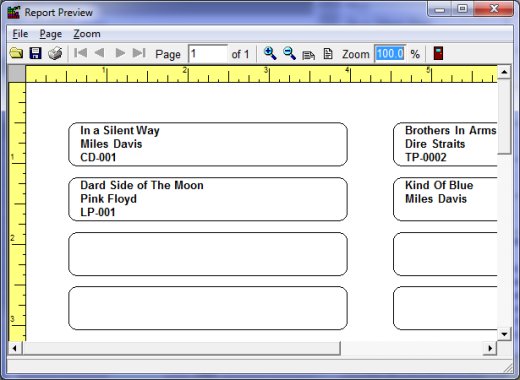
Task: Click the horizontal scrollbar left arrow
Action: click(14, 348)
